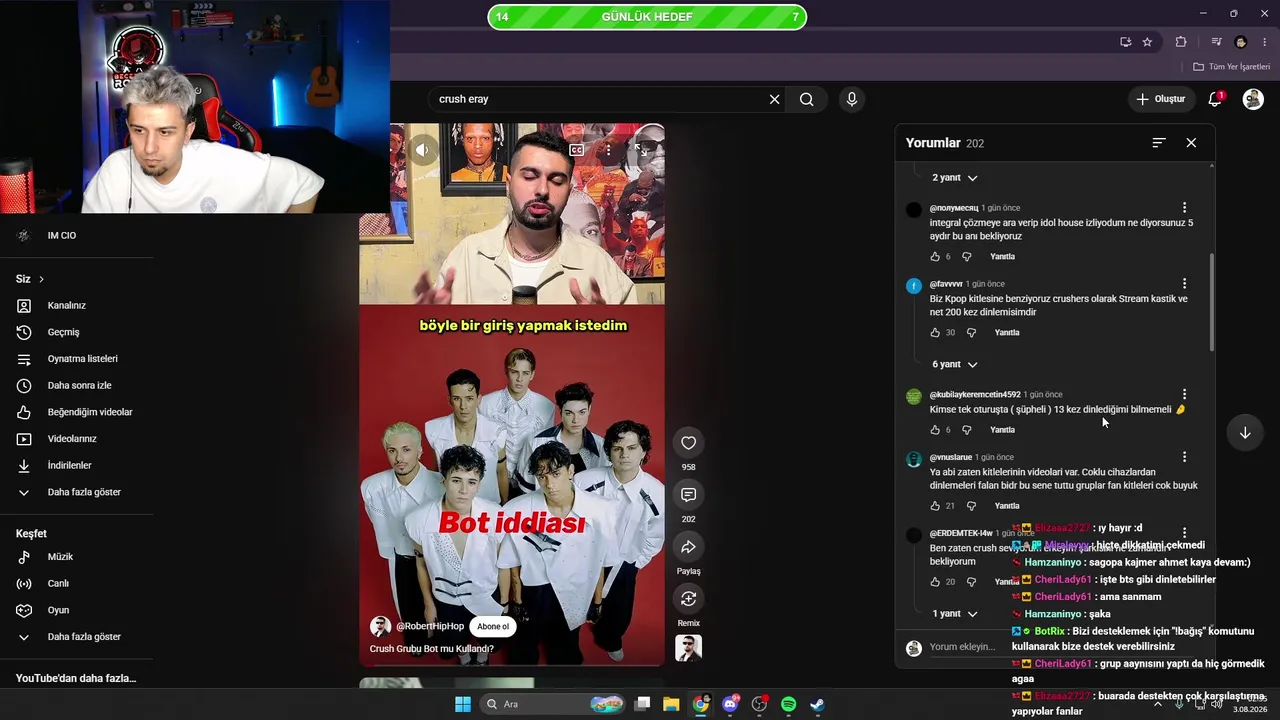Clear the search text with the X

point(774,99)
